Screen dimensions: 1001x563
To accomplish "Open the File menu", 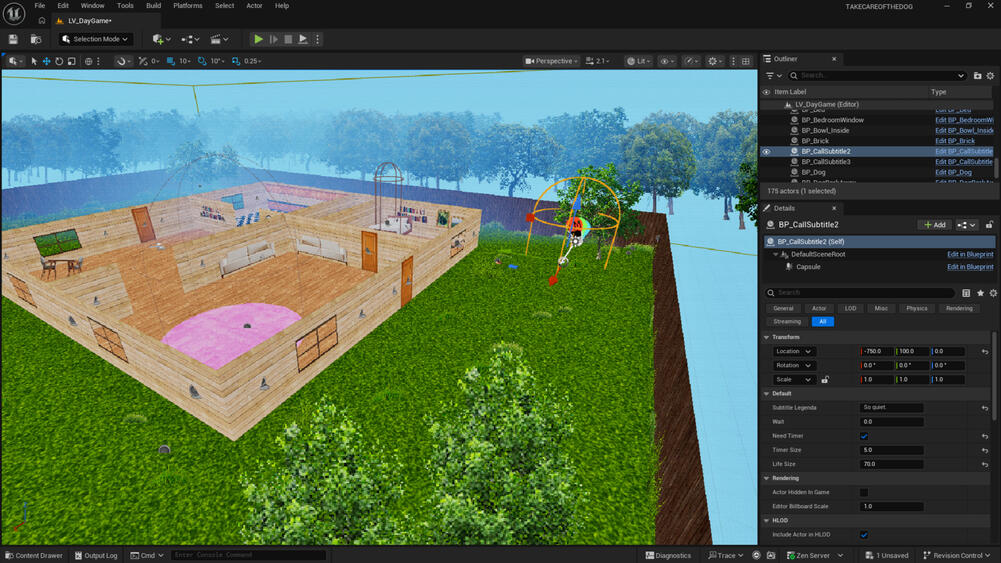I will coord(40,6).
